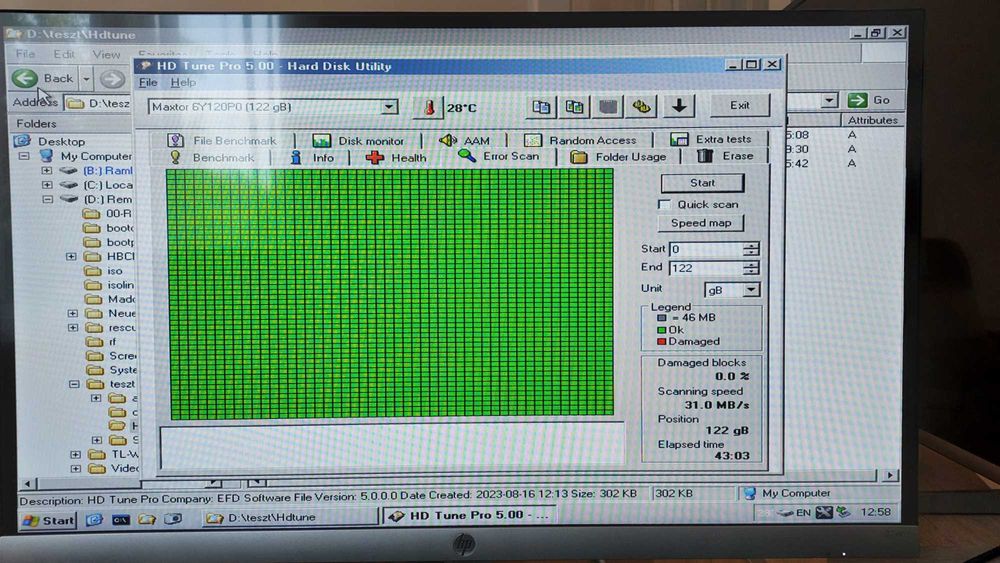The height and width of the screenshot is (563, 1000).
Task: Click Show Desktop quick launch icon
Action: point(94,520)
